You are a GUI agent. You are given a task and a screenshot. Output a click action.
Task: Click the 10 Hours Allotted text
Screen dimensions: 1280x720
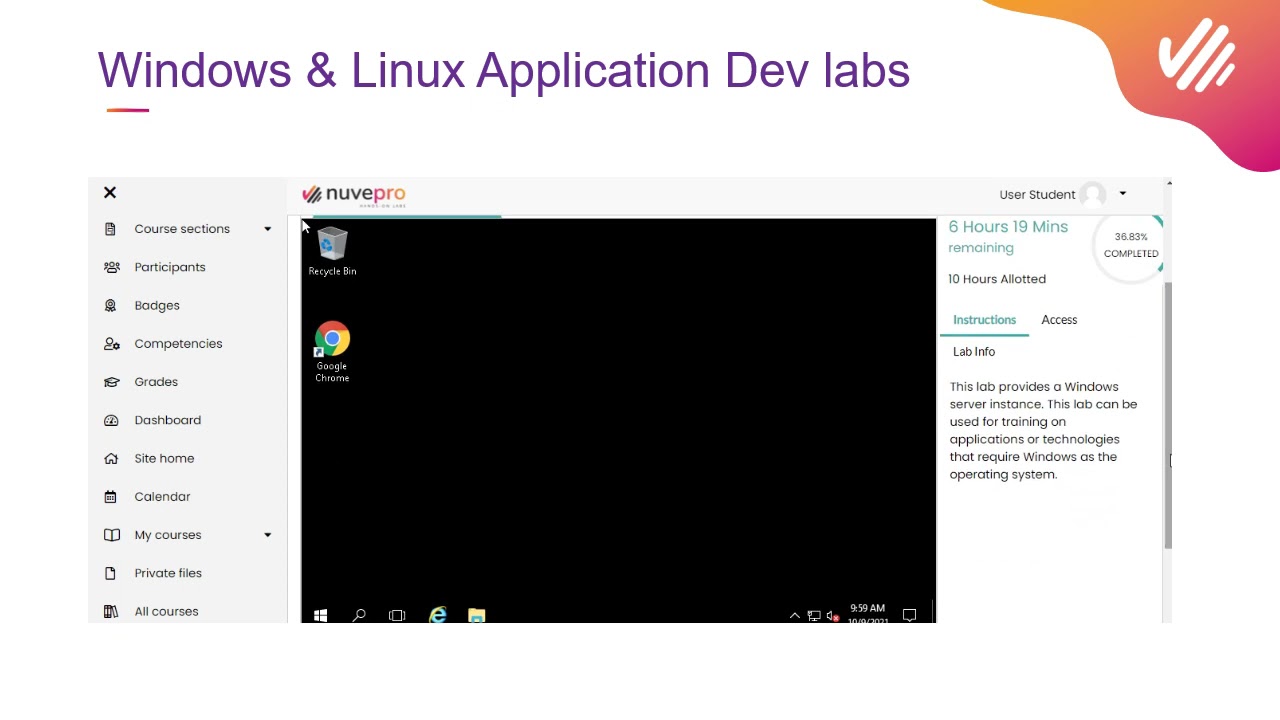pyautogui.click(x=997, y=279)
